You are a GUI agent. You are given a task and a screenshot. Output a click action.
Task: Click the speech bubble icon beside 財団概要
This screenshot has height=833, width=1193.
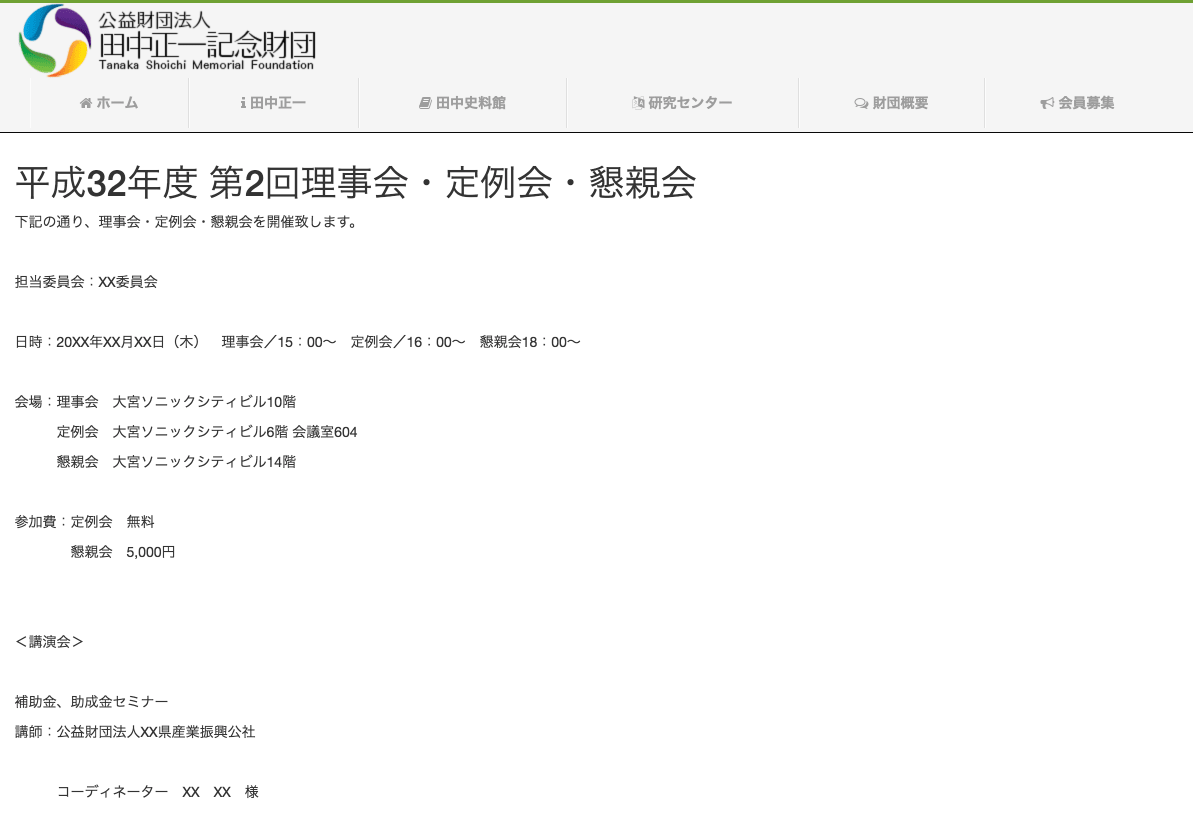point(861,103)
